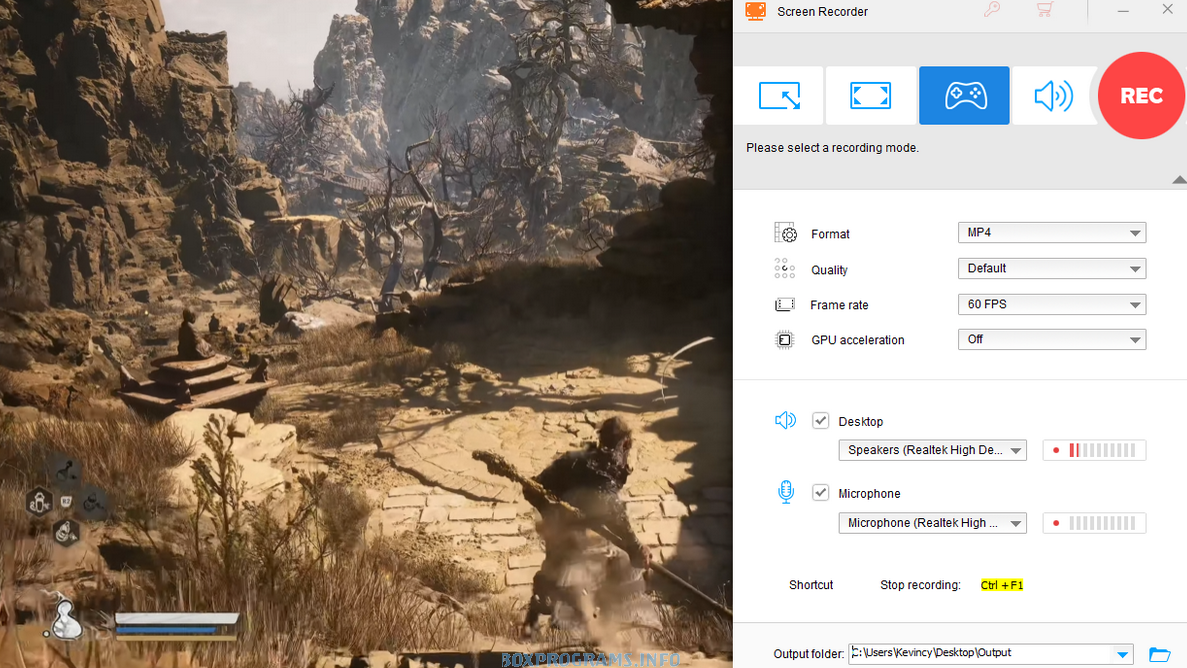Collapse the settings panel with the up arrow
This screenshot has height=668, width=1187.
(1179, 179)
